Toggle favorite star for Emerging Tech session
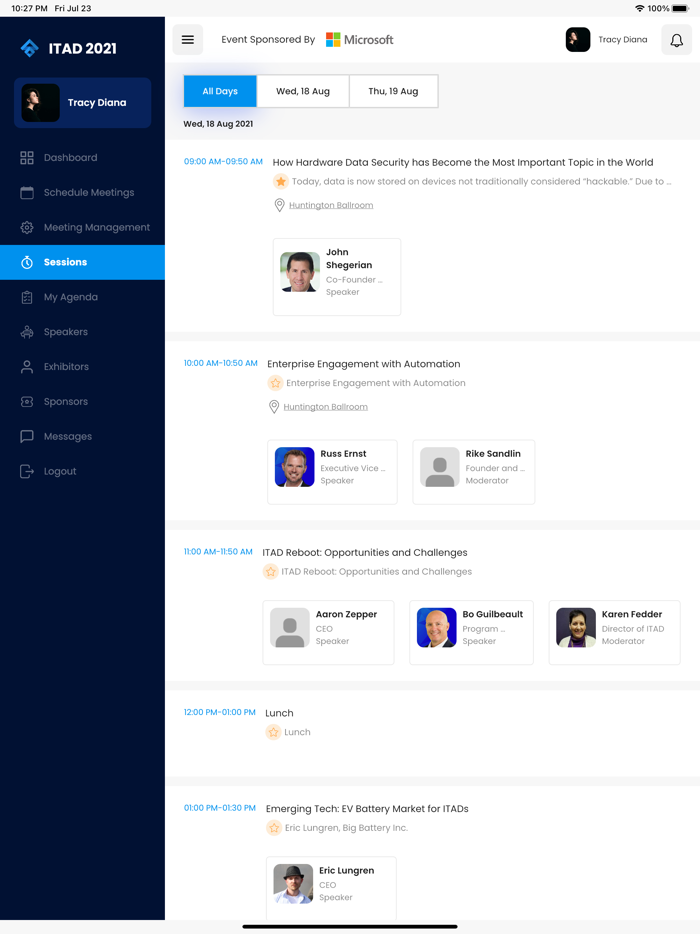The width and height of the screenshot is (700, 934). (274, 828)
